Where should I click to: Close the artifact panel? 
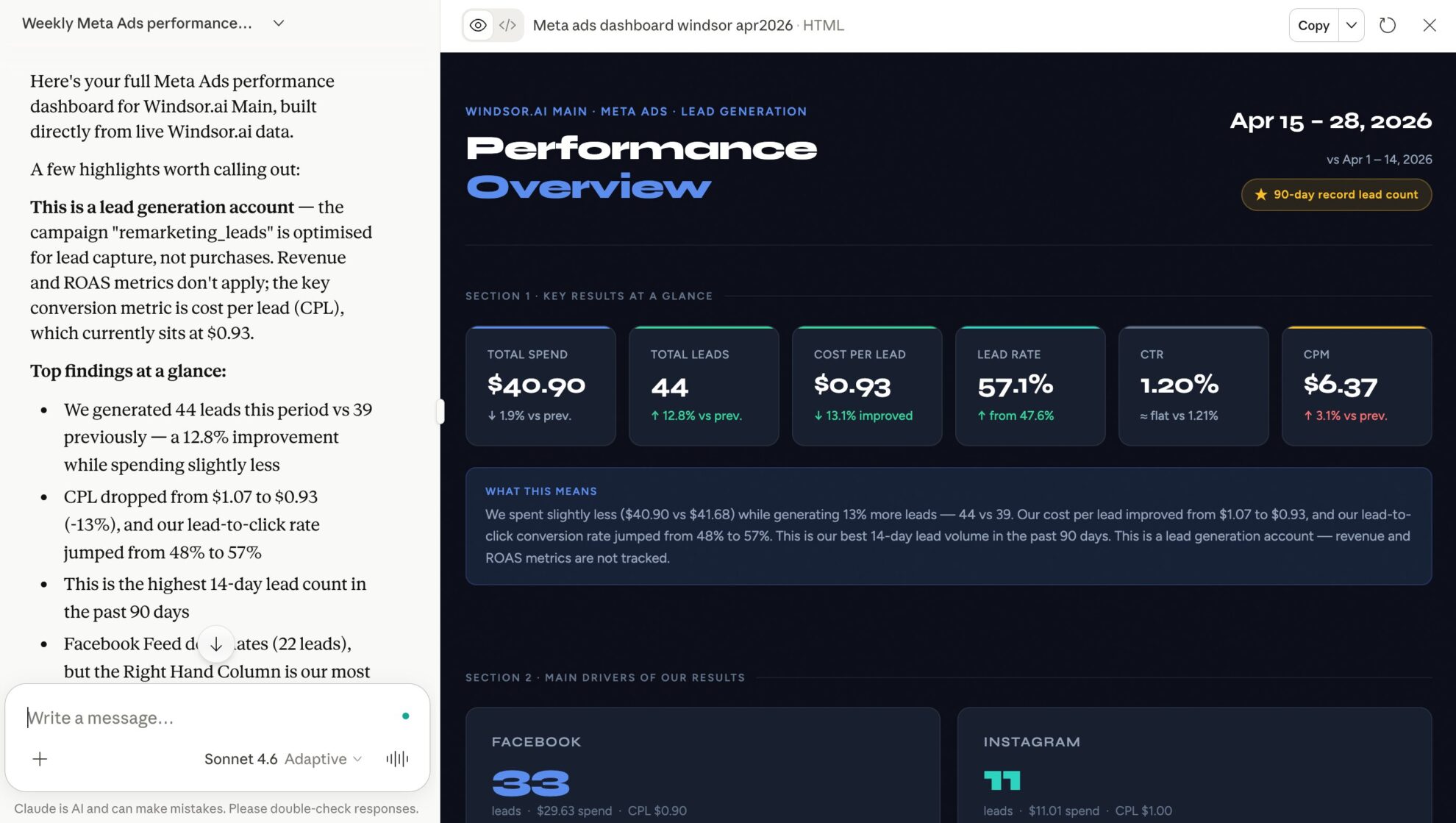[1430, 25]
